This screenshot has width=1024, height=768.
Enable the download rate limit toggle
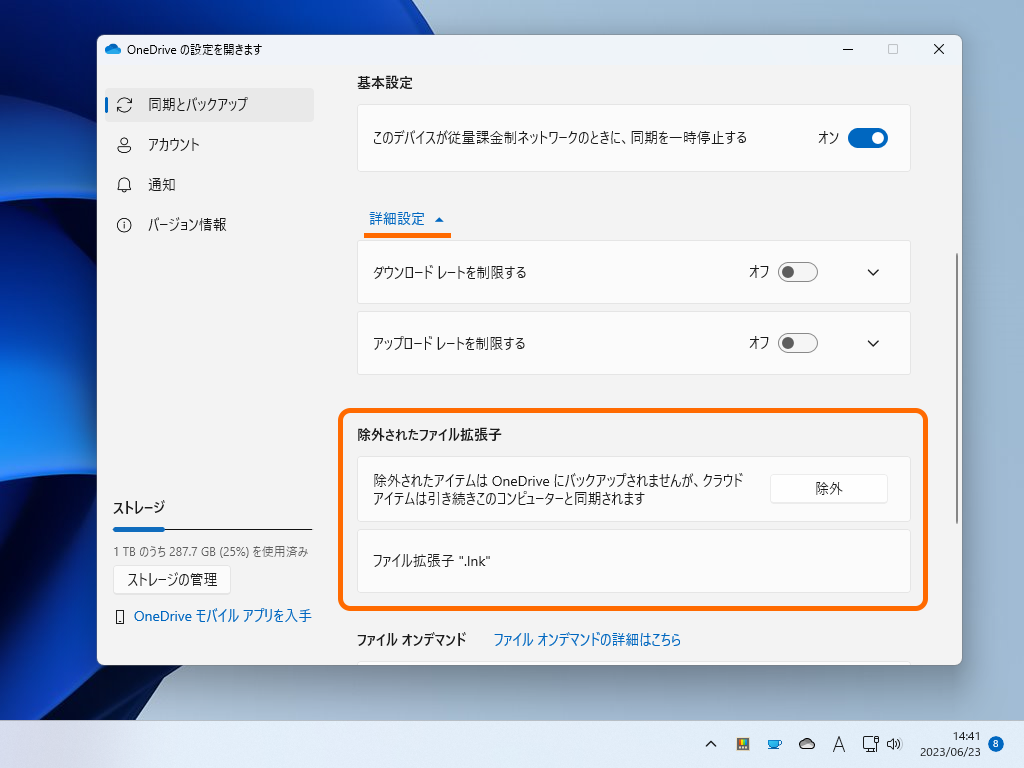(797, 272)
